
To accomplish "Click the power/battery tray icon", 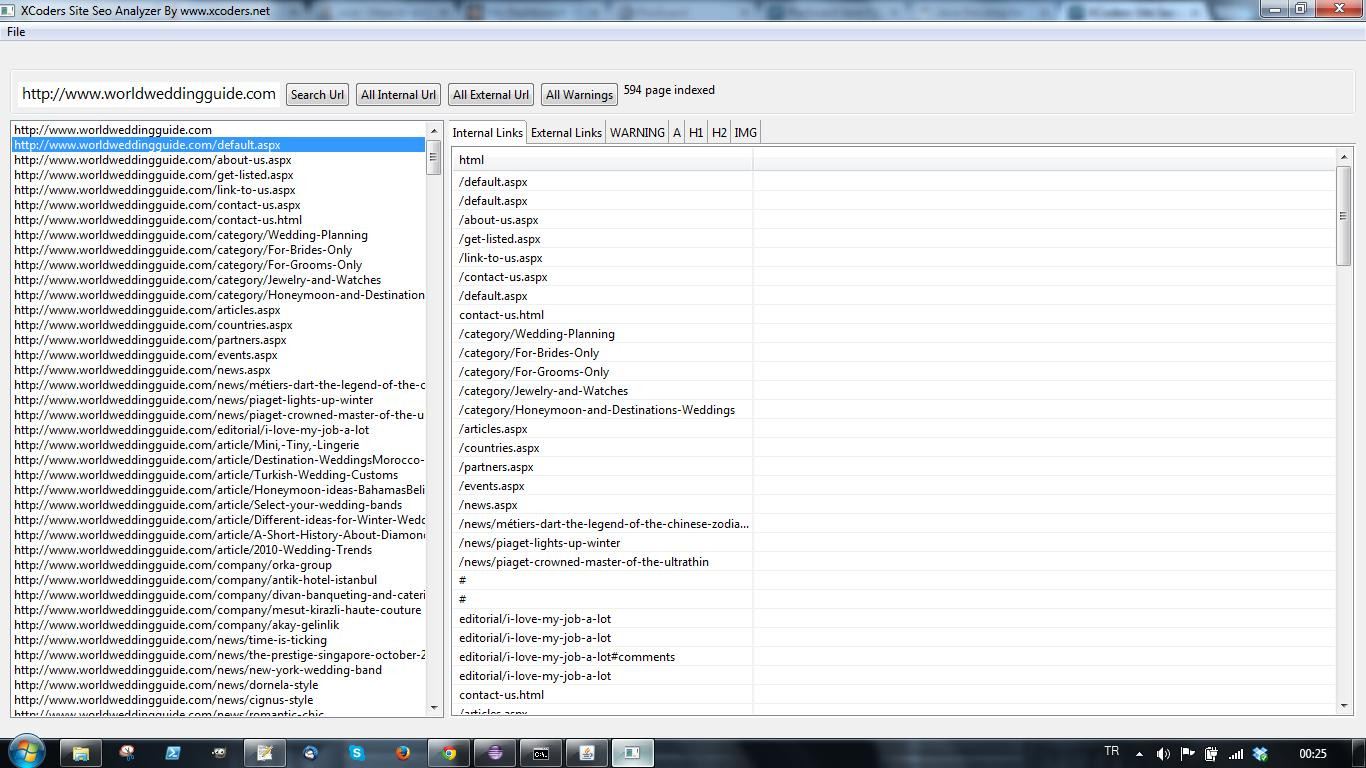I will pos(1211,754).
